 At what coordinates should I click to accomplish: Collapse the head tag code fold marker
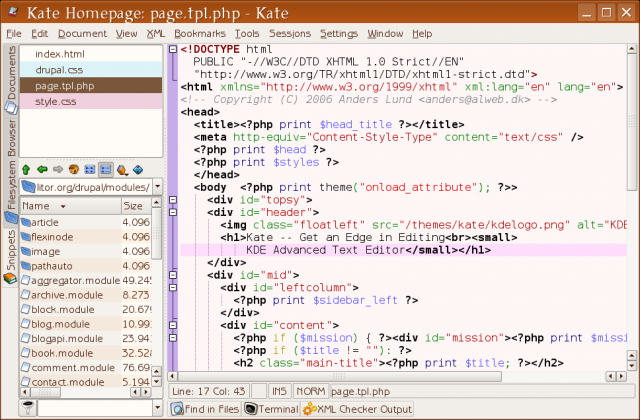173,112
